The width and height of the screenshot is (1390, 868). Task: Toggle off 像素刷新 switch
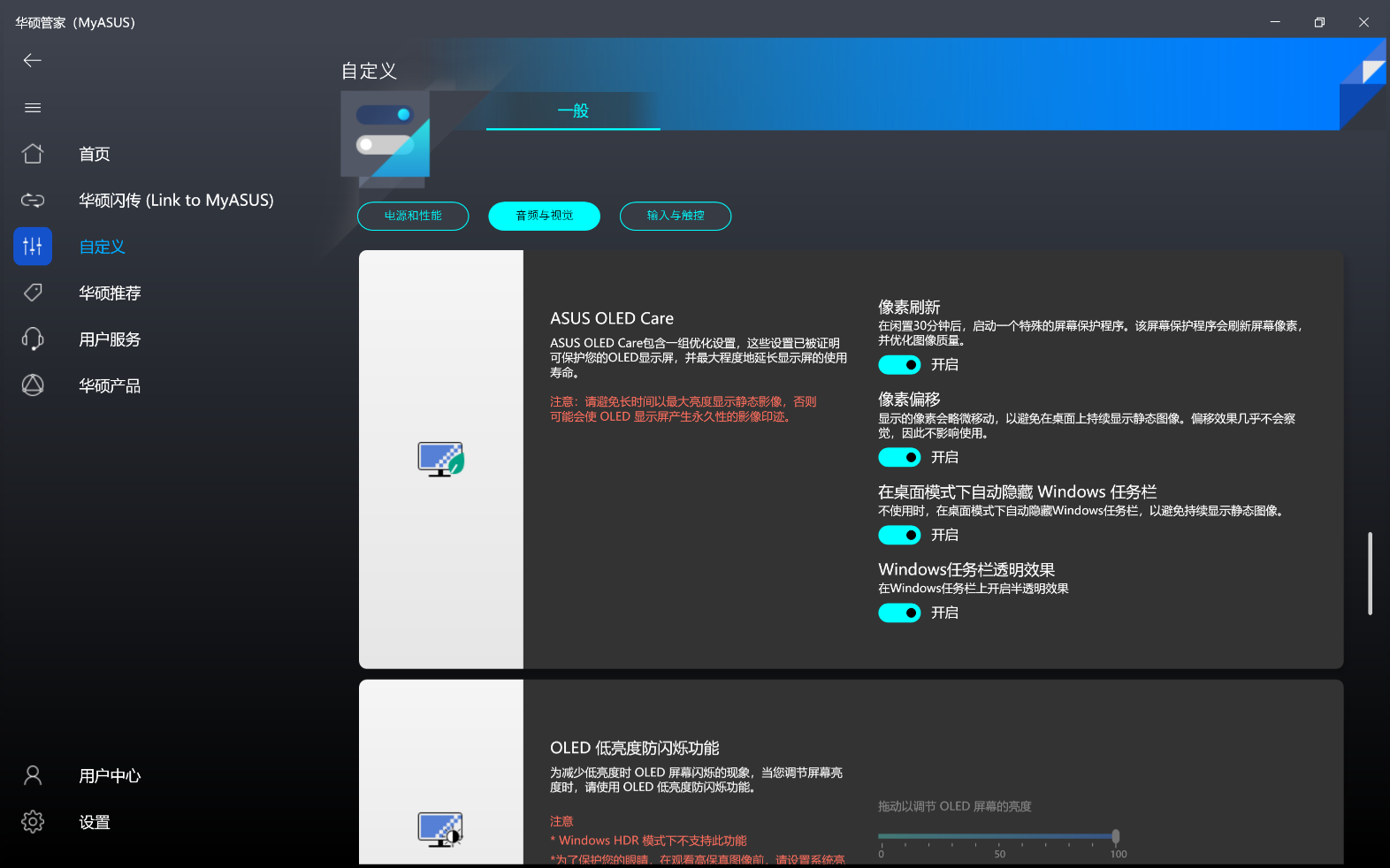(899, 365)
